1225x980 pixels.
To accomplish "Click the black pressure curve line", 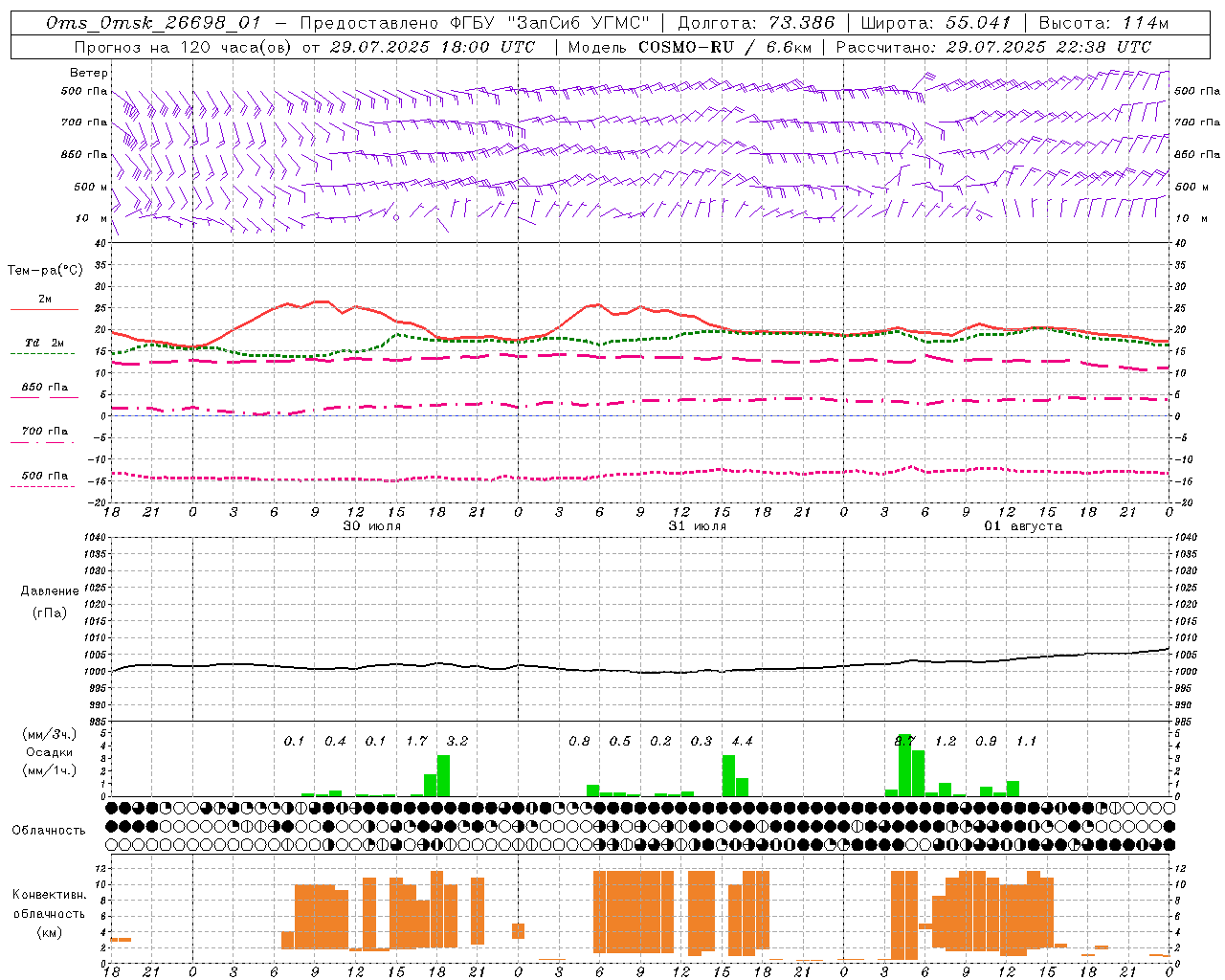I will coord(641,671).
